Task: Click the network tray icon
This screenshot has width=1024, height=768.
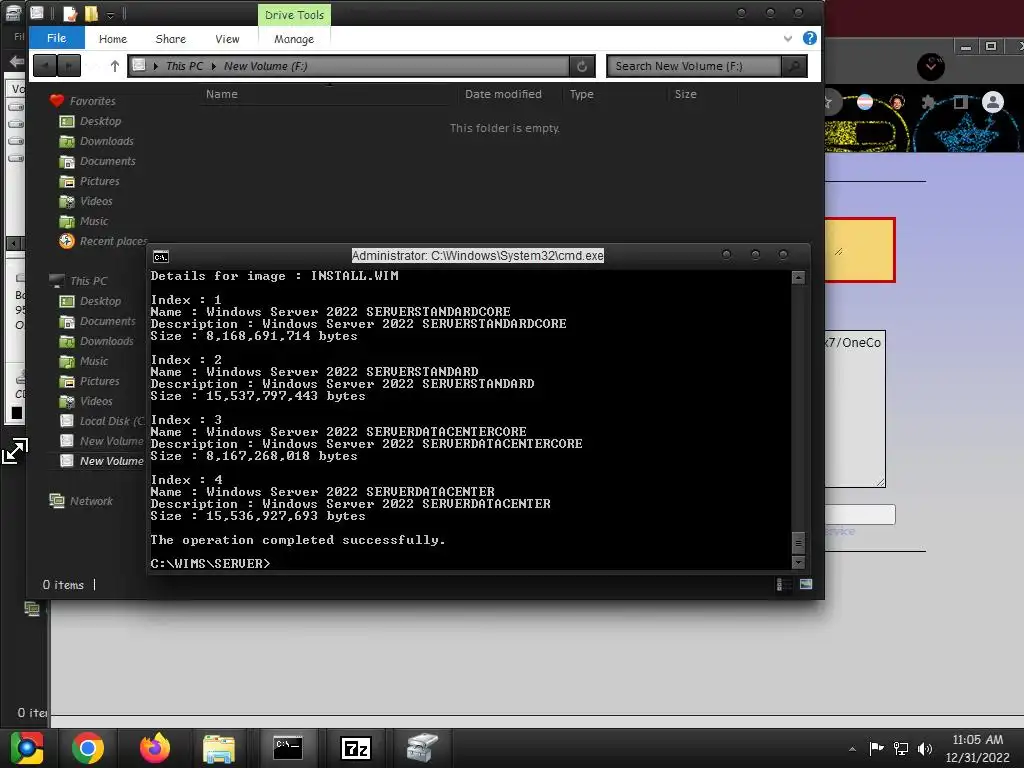Action: [901, 749]
